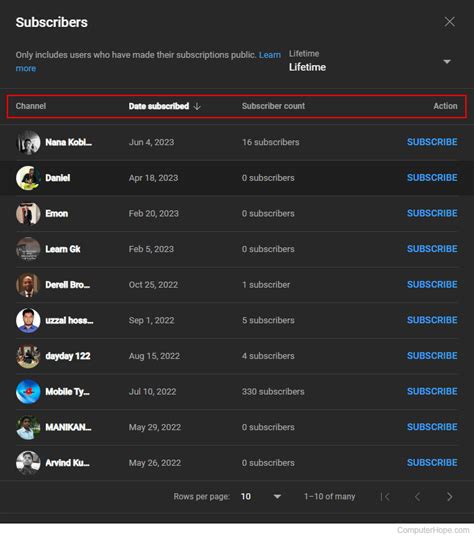Screen dimensions: 474x537
Task: Click the sort arrow next to Date subscribed
Action: click(x=197, y=106)
